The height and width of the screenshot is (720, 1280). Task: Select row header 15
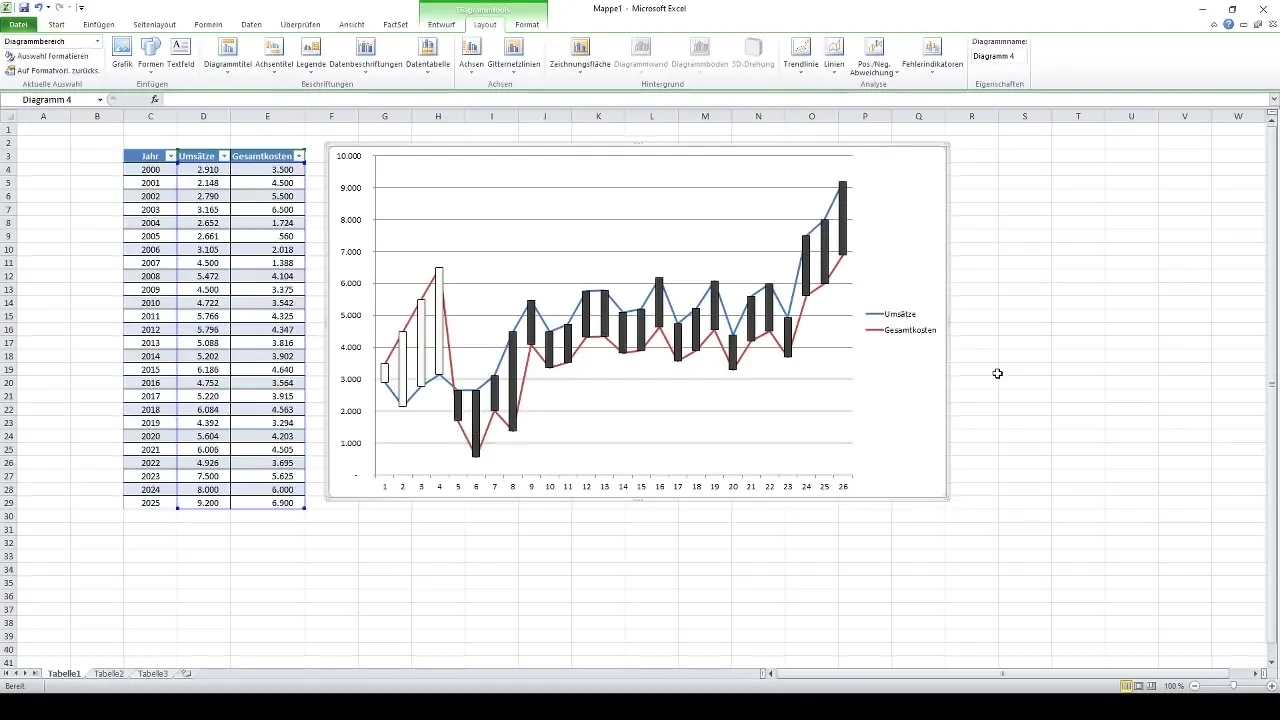coord(9,316)
